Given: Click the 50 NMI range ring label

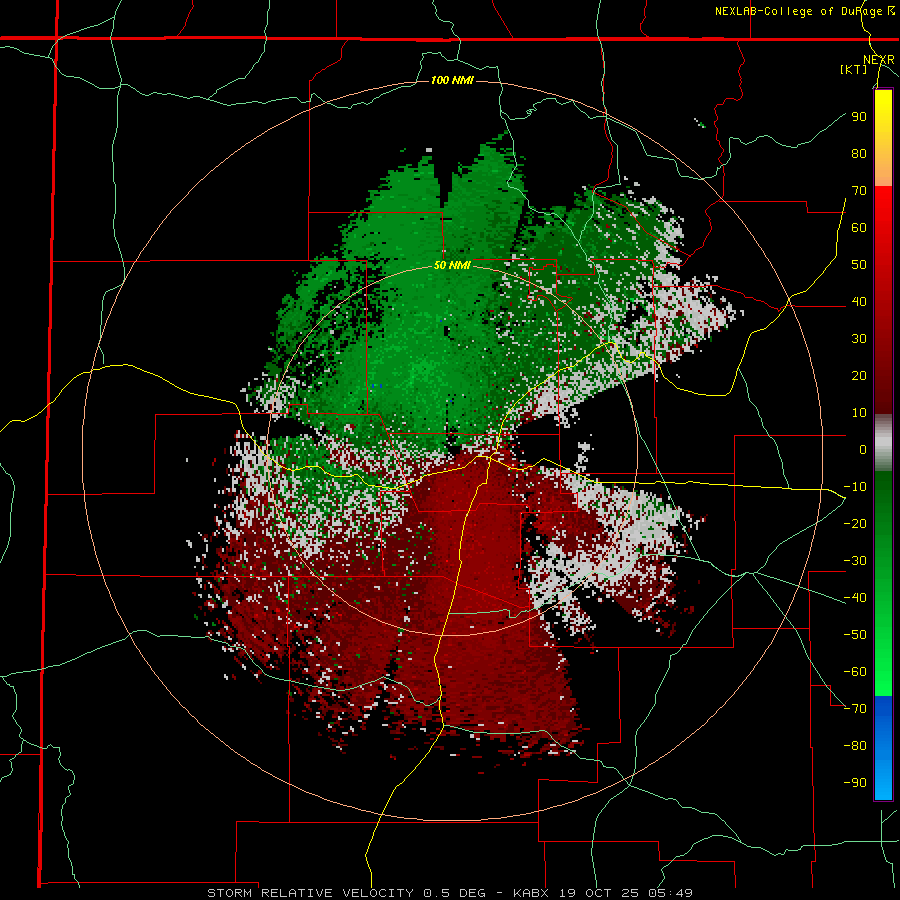Looking at the screenshot, I should (x=452, y=265).
